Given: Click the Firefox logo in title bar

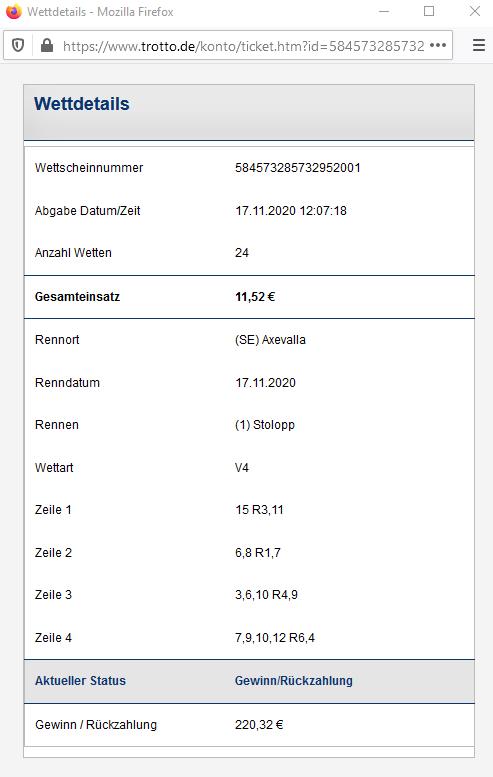Looking at the screenshot, I should coord(13,11).
